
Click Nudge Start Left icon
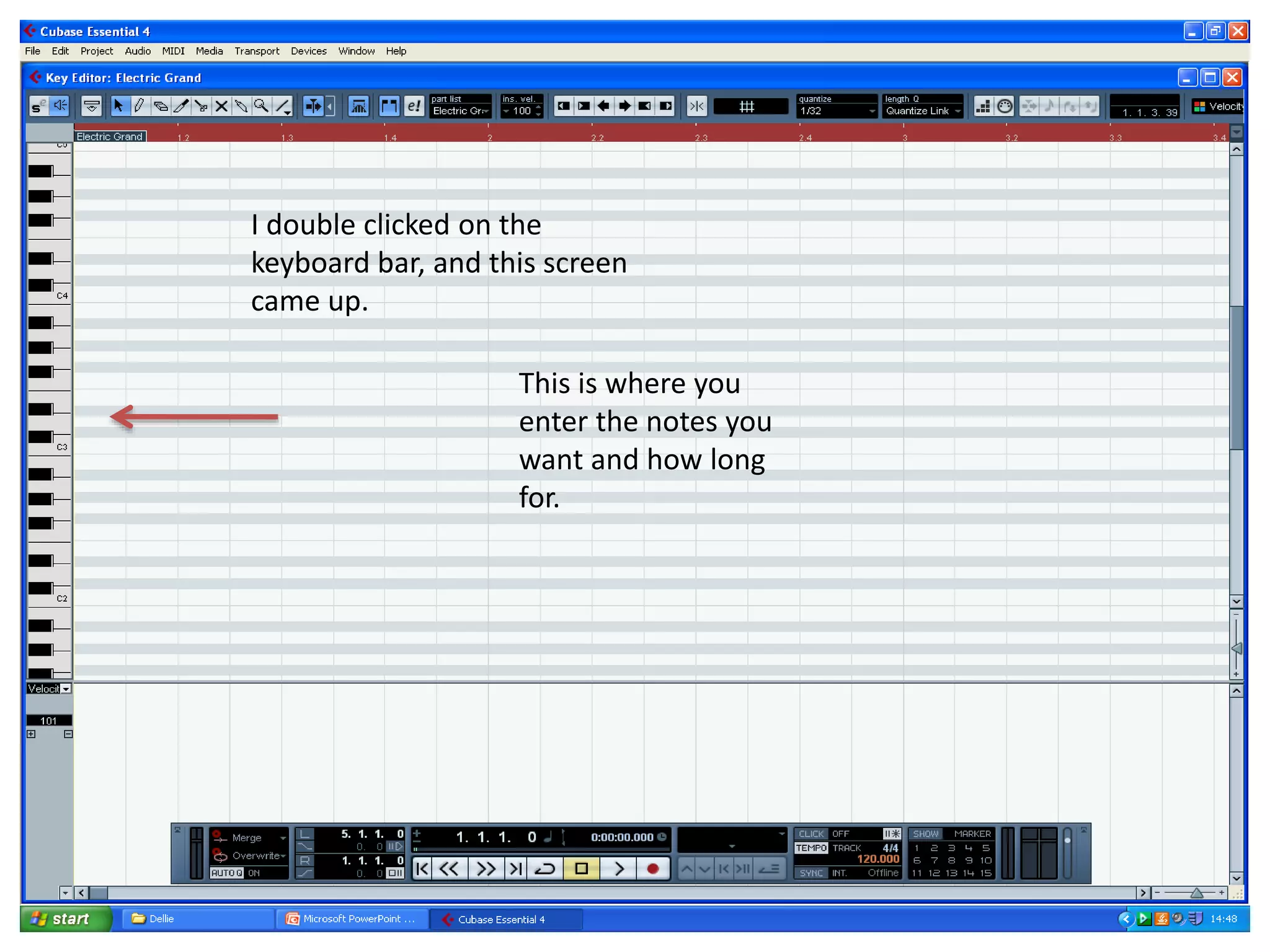tap(563, 106)
